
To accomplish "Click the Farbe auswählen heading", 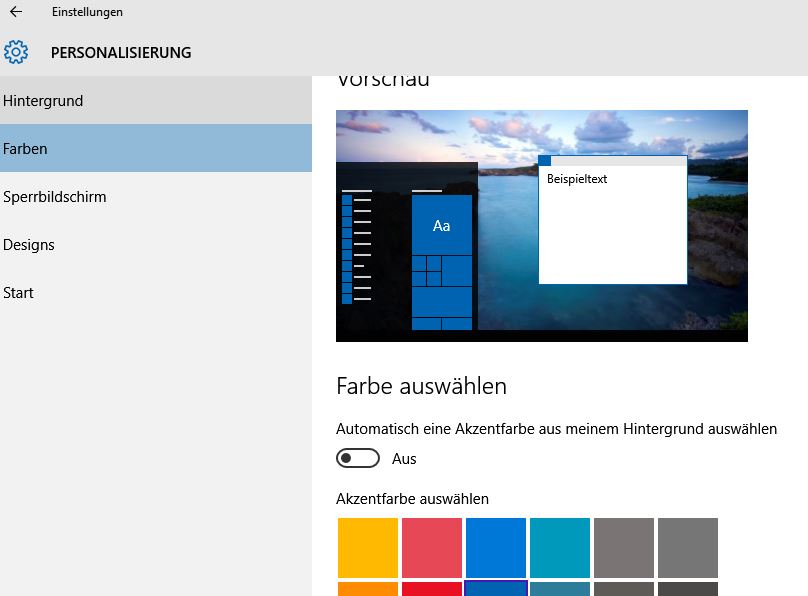I will (421, 386).
